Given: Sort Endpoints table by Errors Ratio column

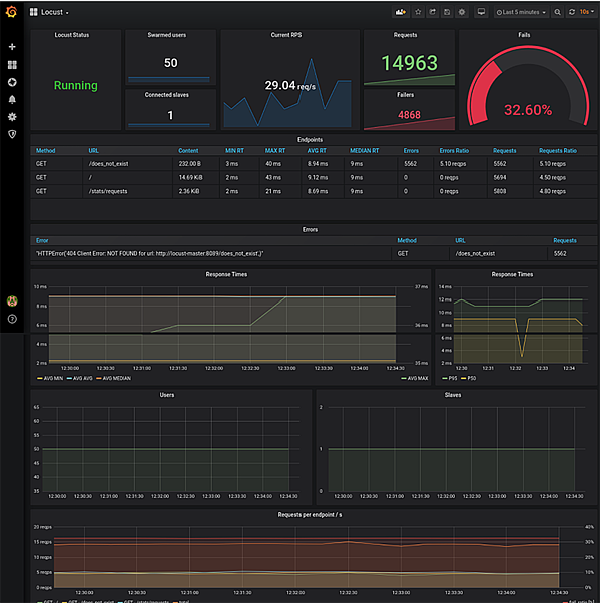Looking at the screenshot, I should coord(454,151).
